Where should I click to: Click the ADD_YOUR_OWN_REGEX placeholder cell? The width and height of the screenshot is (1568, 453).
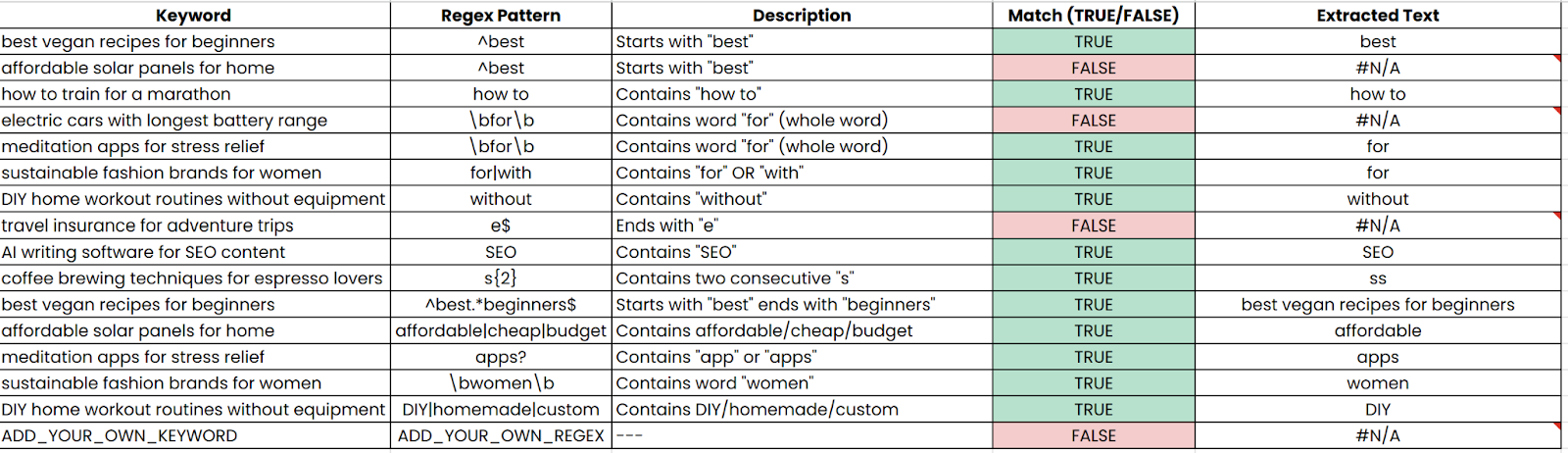(501, 436)
